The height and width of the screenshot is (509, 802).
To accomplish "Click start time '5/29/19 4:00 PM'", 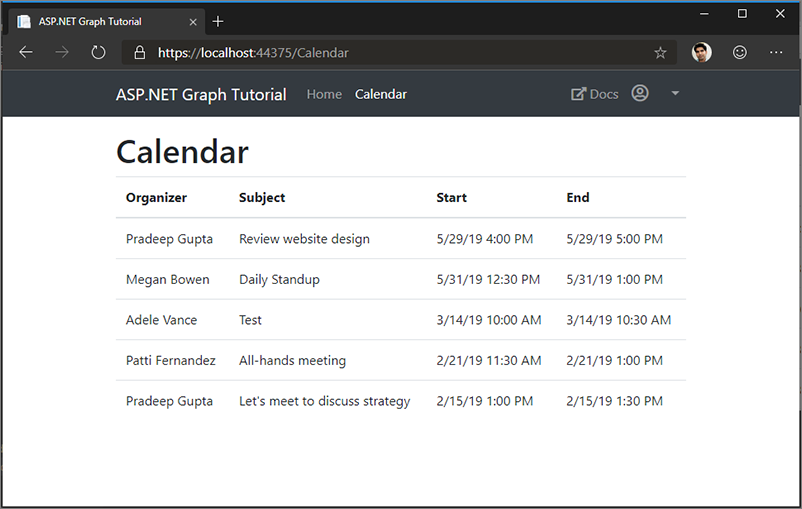I will pos(485,239).
